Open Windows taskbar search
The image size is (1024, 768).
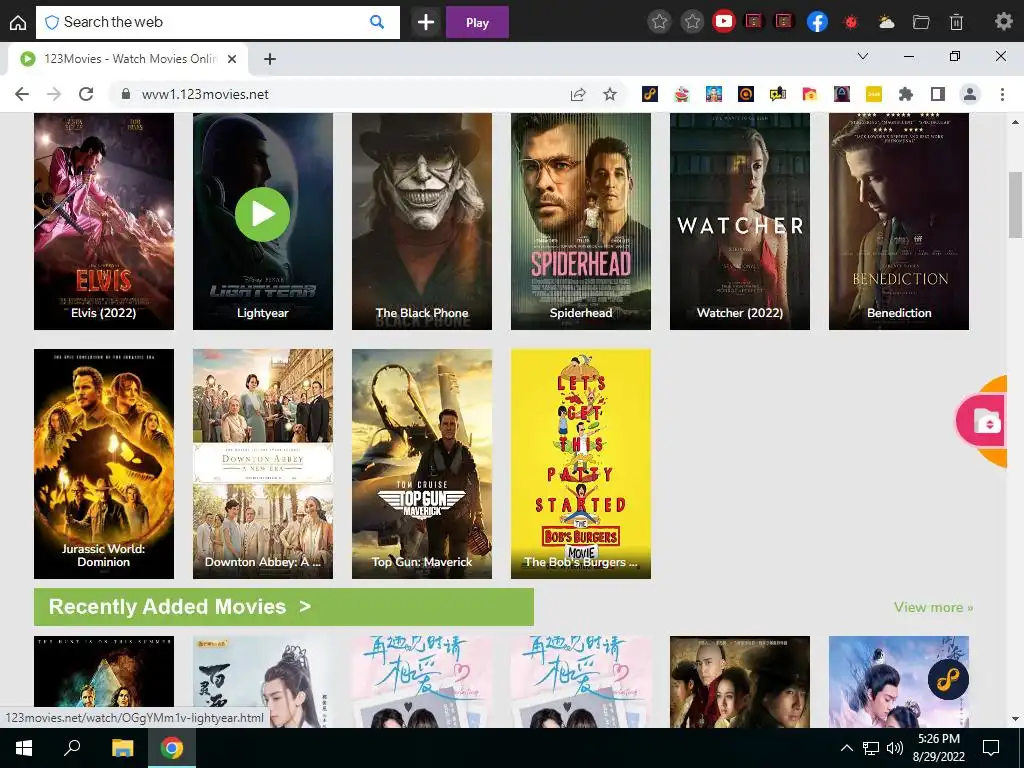point(72,748)
